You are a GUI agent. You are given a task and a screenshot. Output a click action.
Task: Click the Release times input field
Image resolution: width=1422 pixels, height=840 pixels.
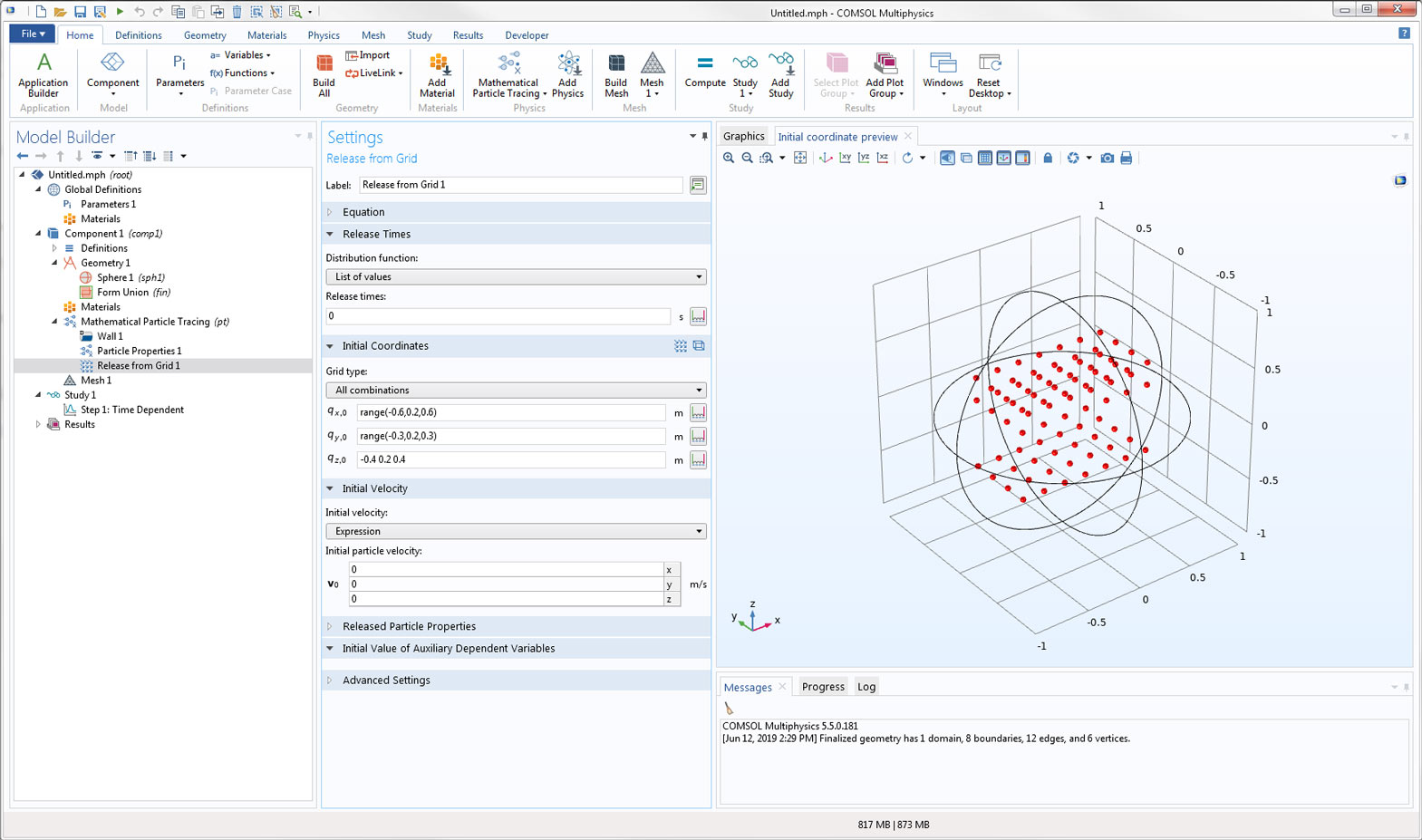(x=498, y=316)
